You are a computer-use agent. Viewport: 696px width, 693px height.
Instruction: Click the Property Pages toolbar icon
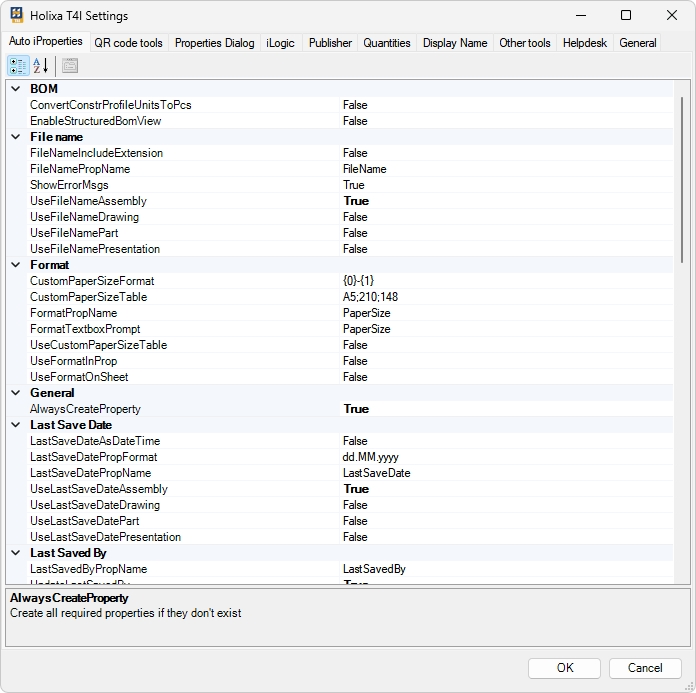(69, 66)
